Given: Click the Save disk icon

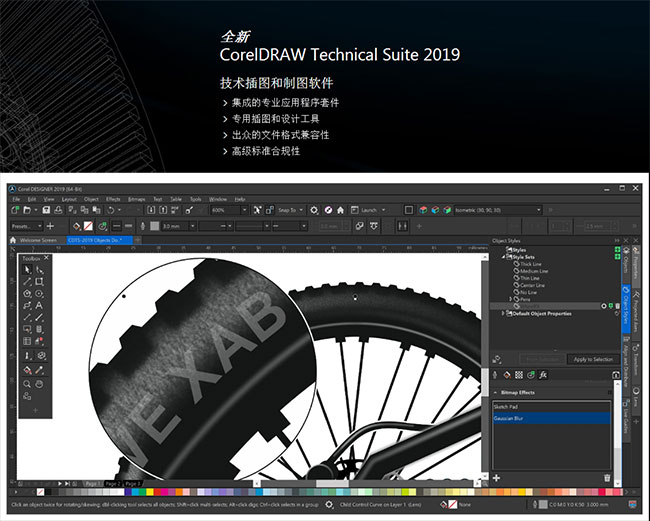Looking at the screenshot, I should click(x=46, y=210).
